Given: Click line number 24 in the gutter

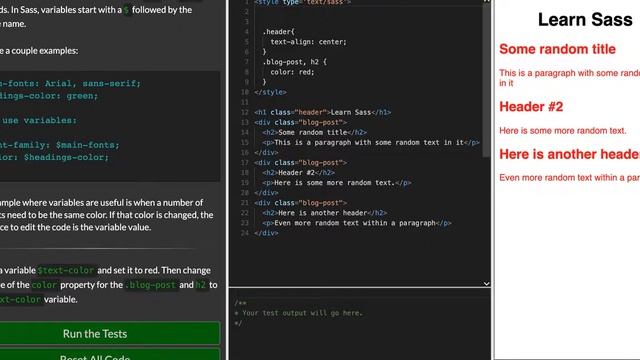Looking at the screenshot, I should pos(244,233).
